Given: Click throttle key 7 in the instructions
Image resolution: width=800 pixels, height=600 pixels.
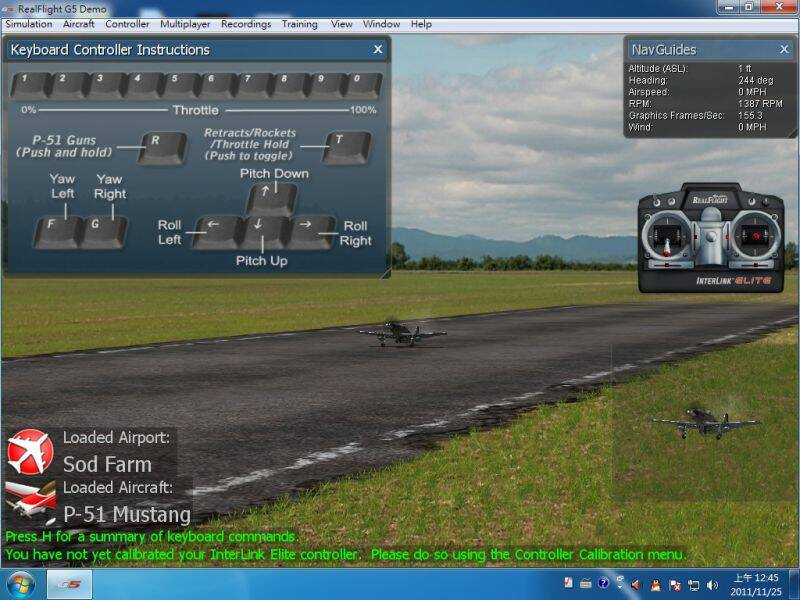Looking at the screenshot, I should [253, 85].
